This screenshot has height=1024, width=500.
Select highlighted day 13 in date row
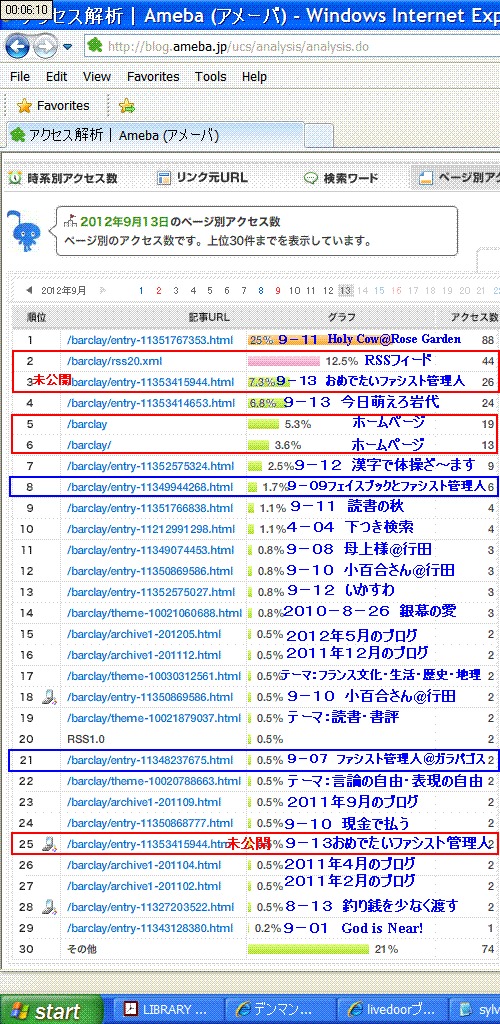coord(346,290)
